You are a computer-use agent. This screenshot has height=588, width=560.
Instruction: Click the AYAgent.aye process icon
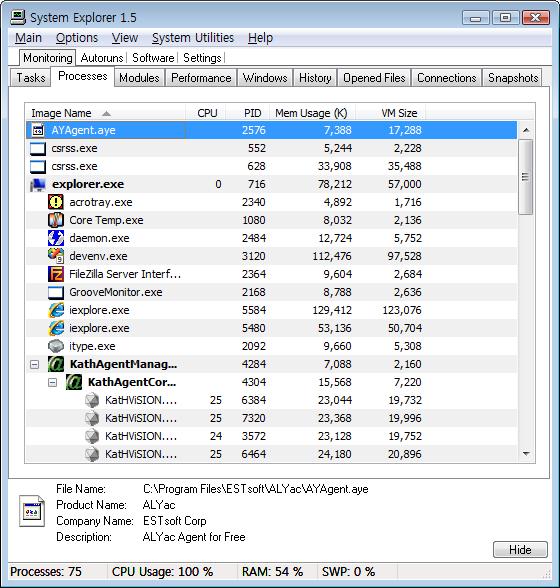click(38, 130)
